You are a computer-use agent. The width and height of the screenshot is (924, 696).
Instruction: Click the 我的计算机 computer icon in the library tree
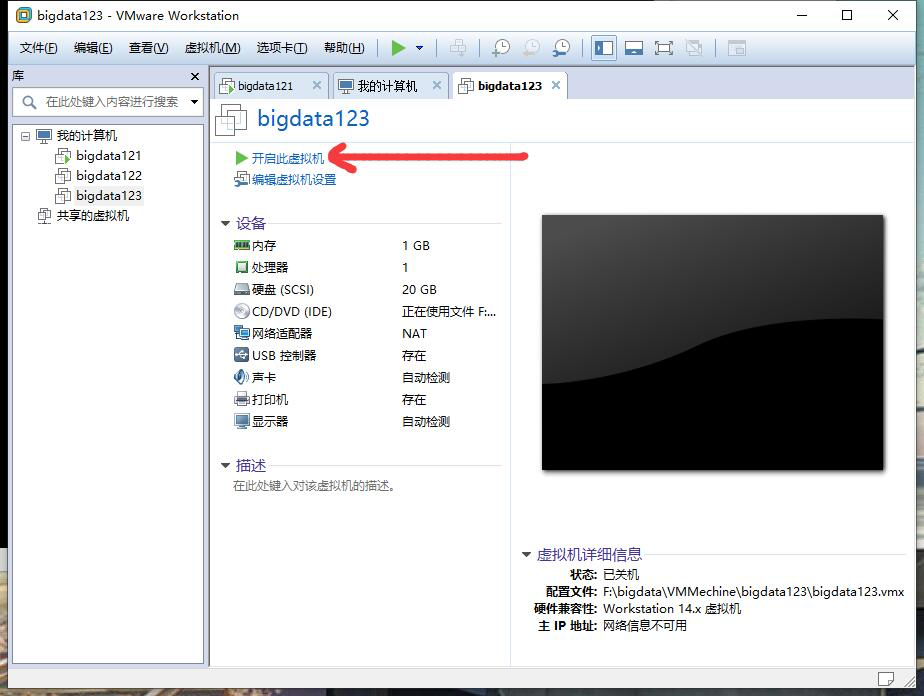(x=44, y=136)
